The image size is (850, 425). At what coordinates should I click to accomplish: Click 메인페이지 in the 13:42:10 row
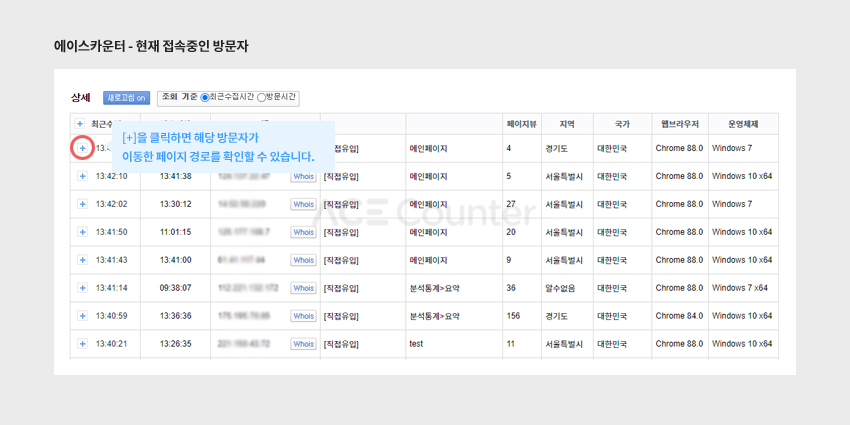pyautogui.click(x=428, y=176)
